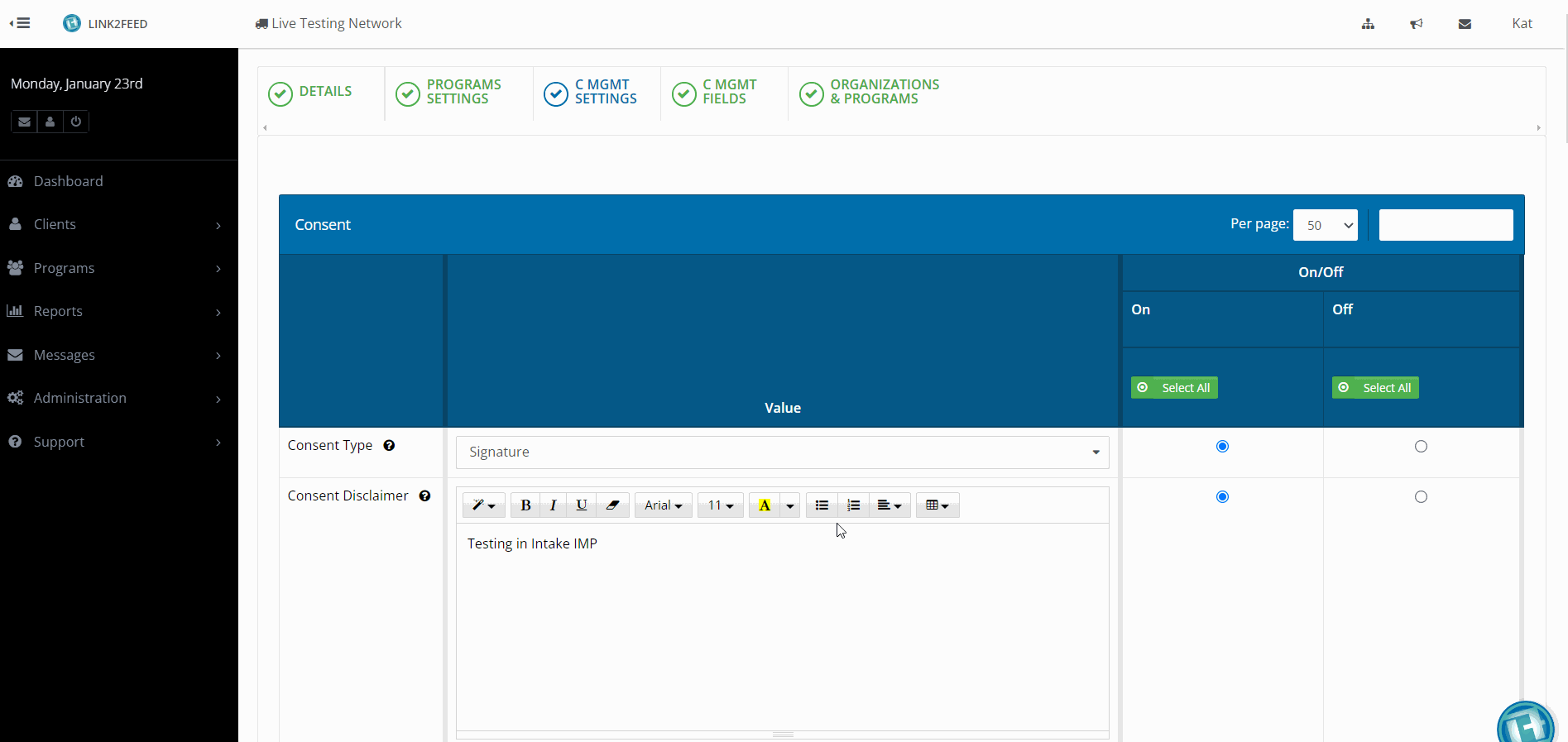This screenshot has width=1568, height=742.
Task: Click the yellow highlight color button
Action: (x=764, y=505)
